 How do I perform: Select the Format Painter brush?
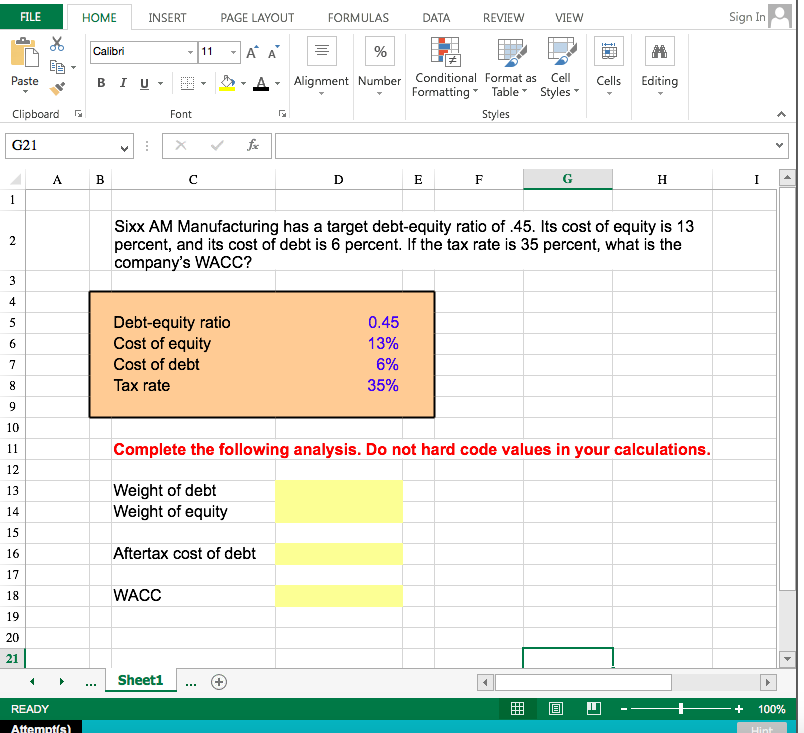pyautogui.click(x=57, y=89)
